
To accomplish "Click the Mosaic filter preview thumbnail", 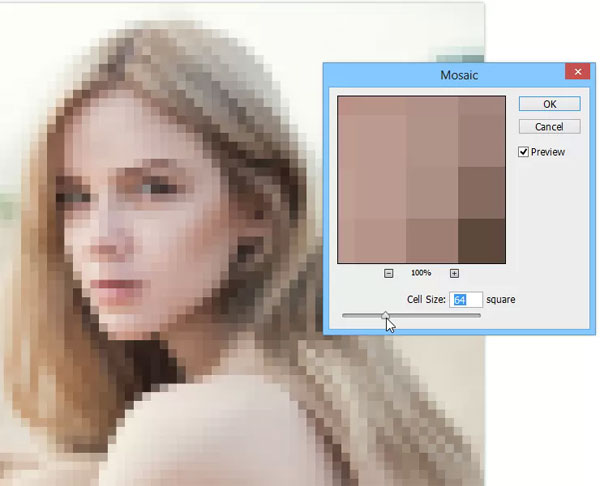I will coord(421,179).
